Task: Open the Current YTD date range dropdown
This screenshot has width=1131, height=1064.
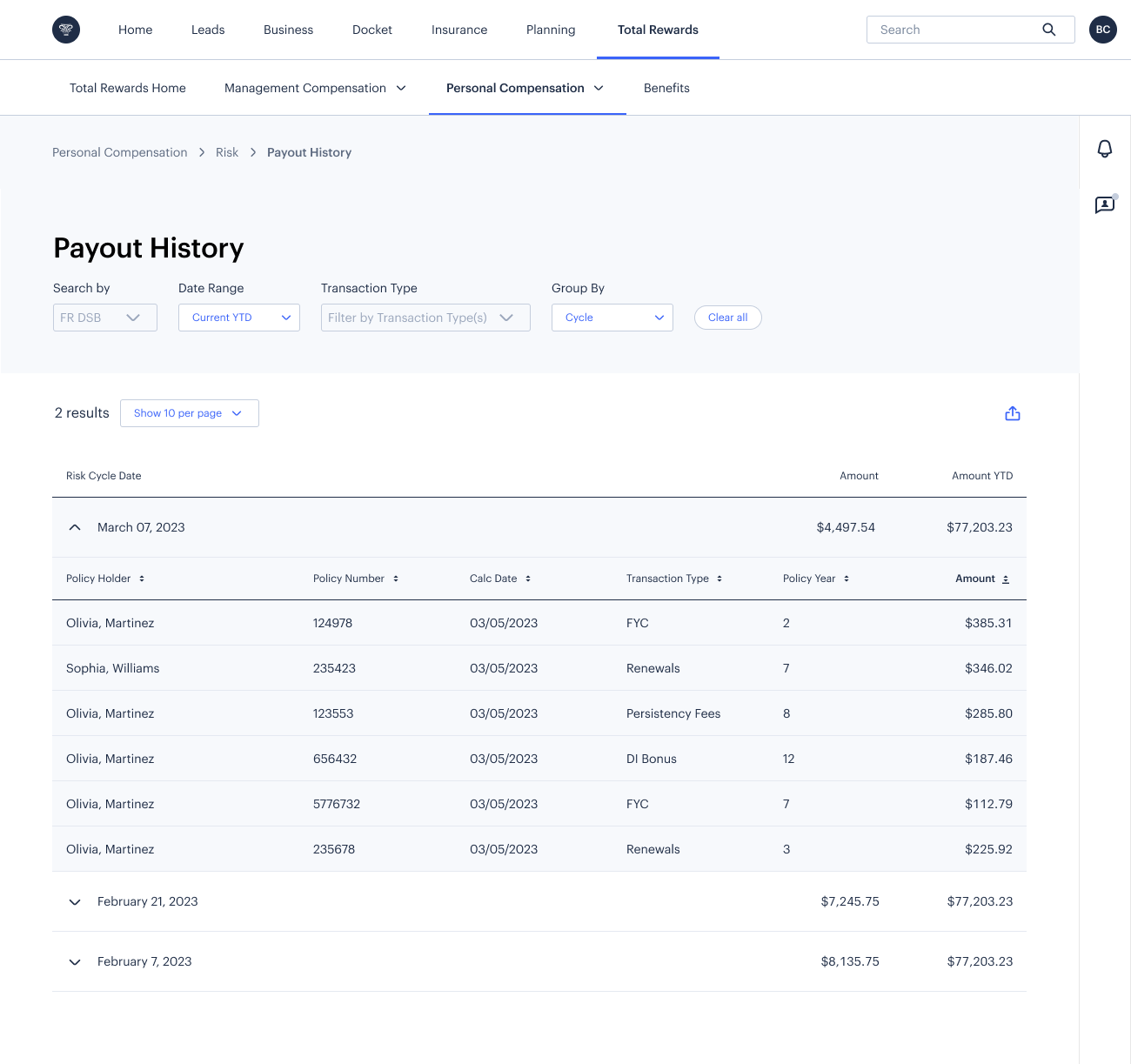Action: (239, 318)
